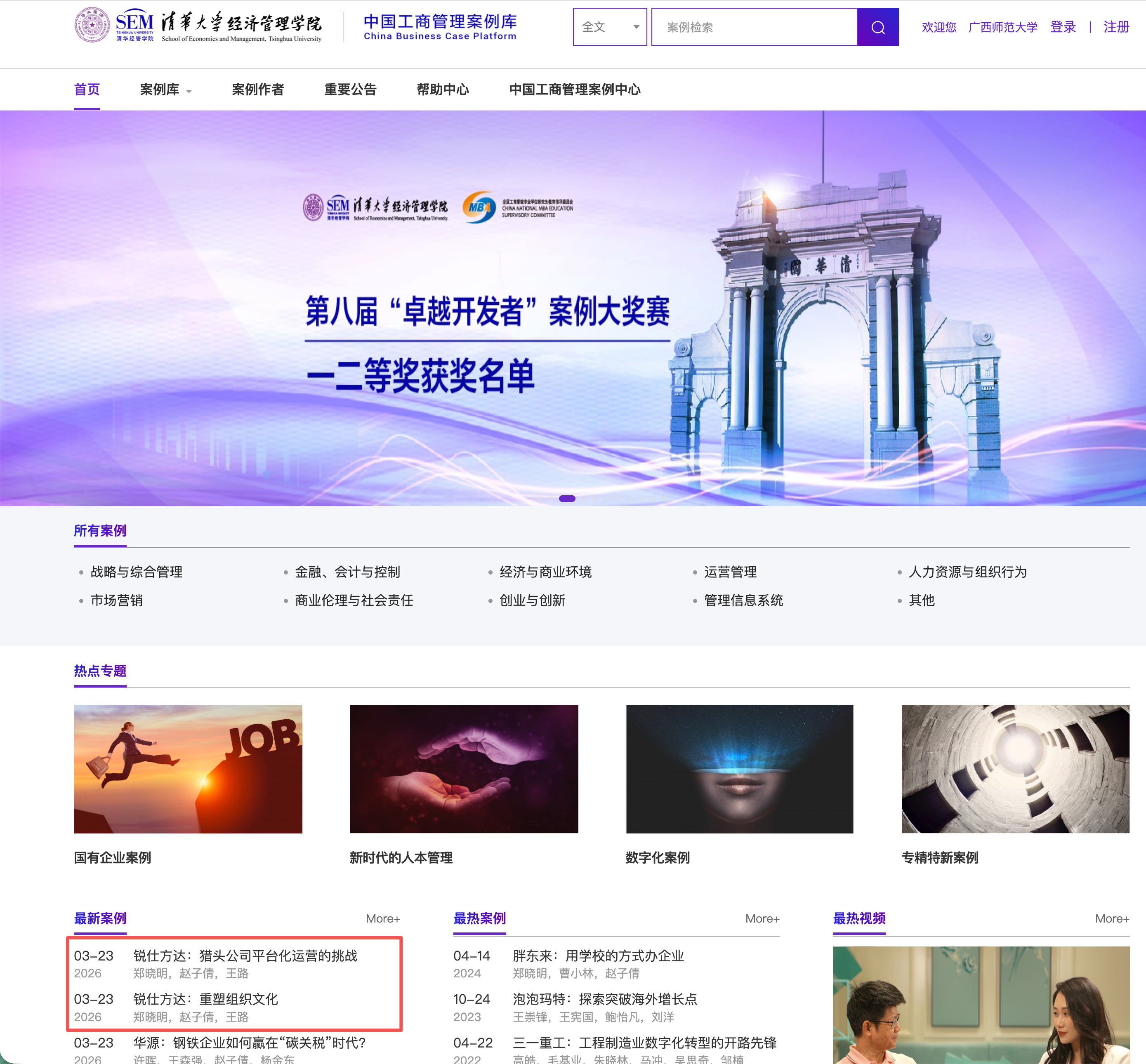The height and width of the screenshot is (1064, 1146).
Task: Click More+ beside 最新案例
Action: click(x=382, y=919)
